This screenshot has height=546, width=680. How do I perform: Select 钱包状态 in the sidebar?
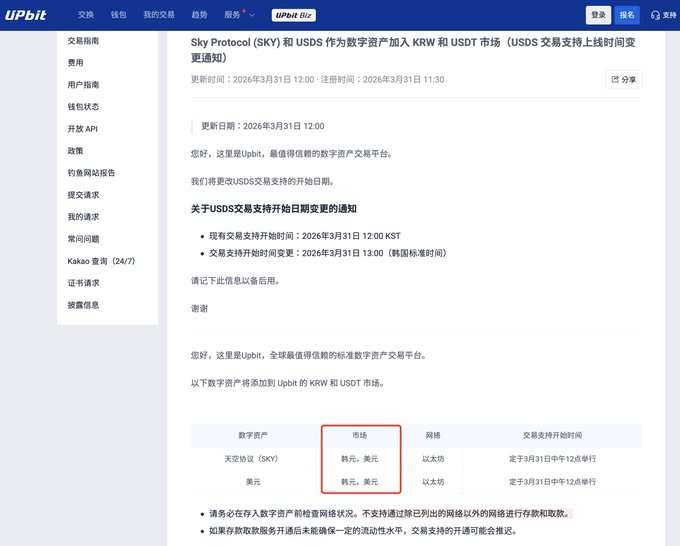pyautogui.click(x=83, y=107)
